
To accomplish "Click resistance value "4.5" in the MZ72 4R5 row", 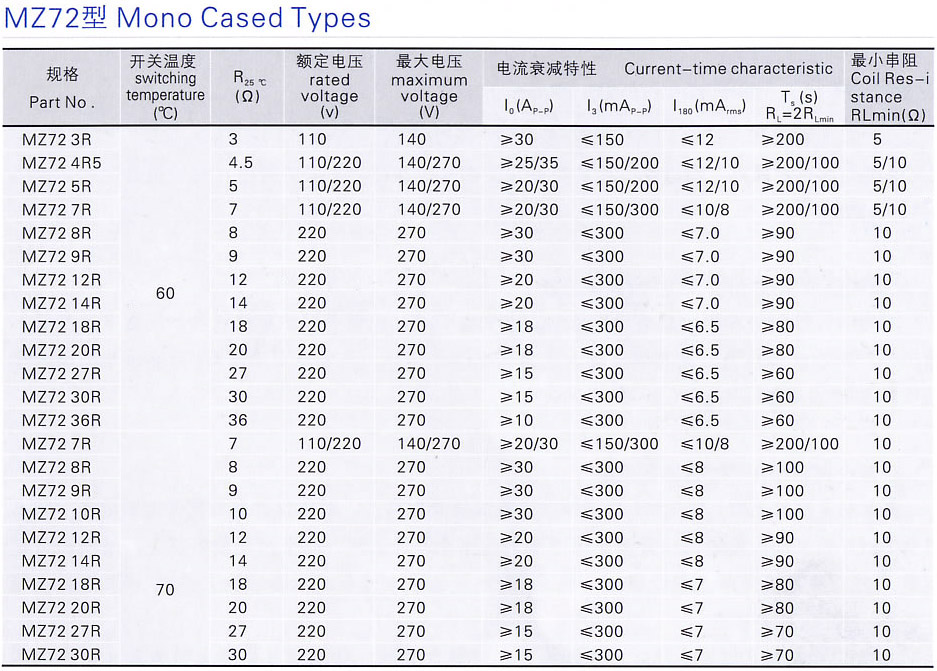I will (x=241, y=163).
